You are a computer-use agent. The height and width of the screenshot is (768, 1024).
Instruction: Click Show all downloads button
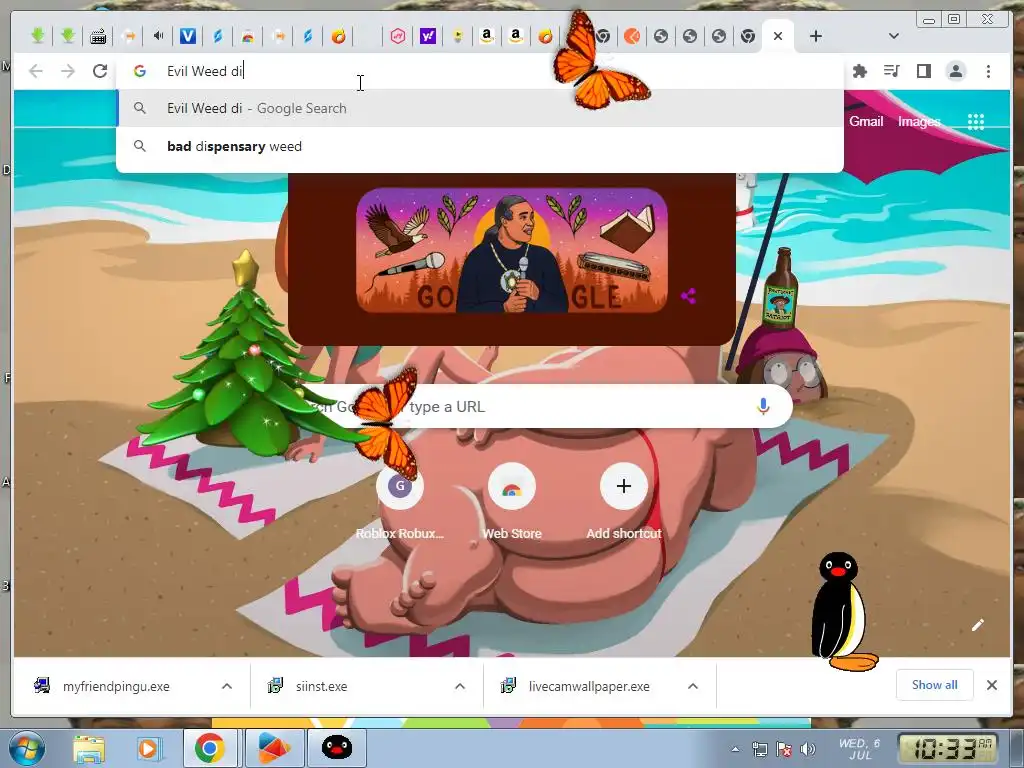935,685
